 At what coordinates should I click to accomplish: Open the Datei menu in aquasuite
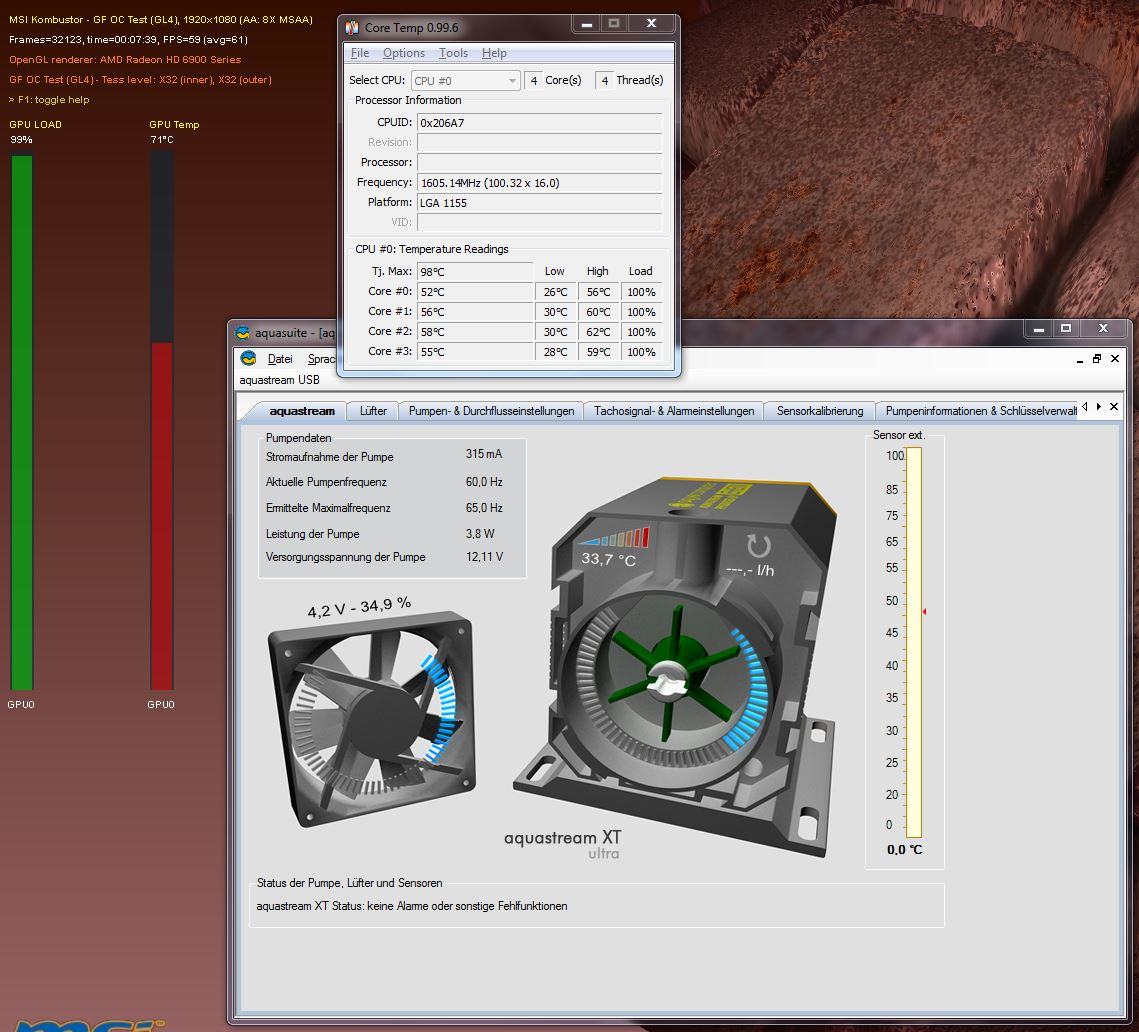pyautogui.click(x=280, y=359)
